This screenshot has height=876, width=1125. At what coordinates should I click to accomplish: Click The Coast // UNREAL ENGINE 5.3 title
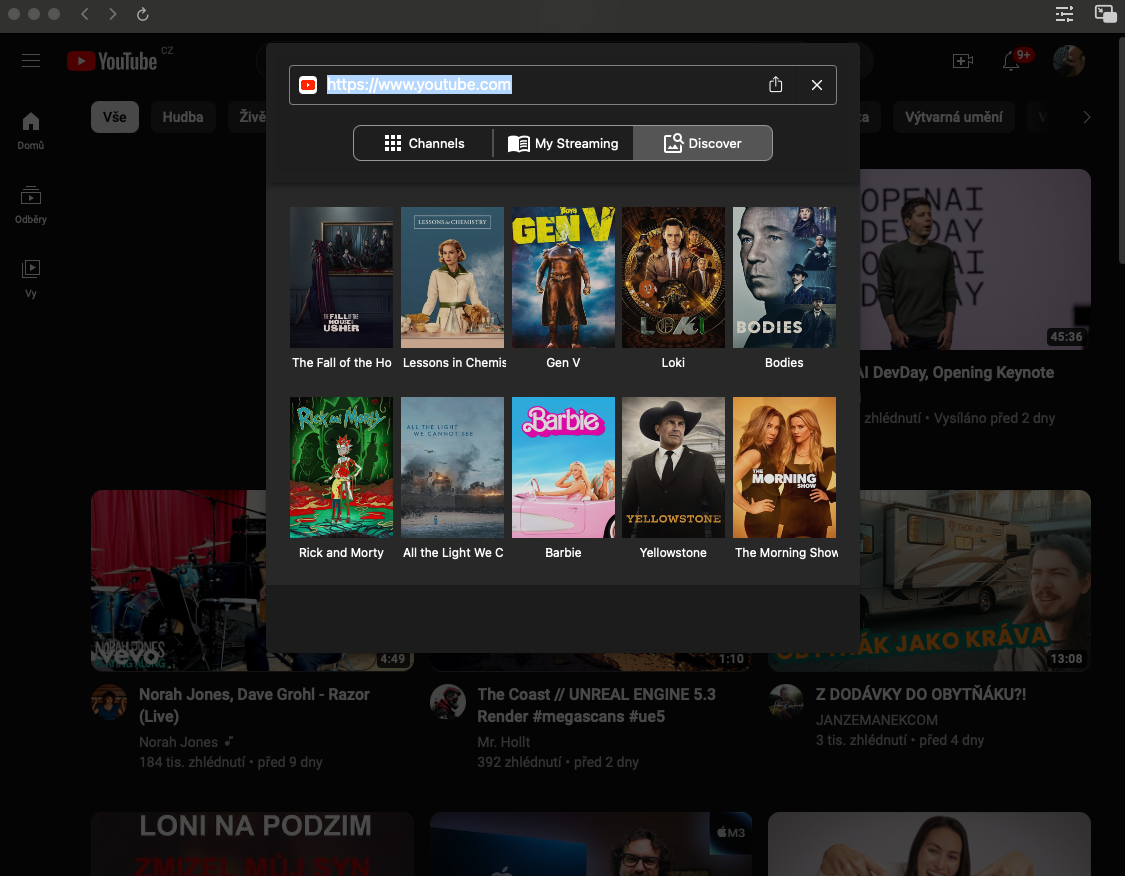point(596,705)
